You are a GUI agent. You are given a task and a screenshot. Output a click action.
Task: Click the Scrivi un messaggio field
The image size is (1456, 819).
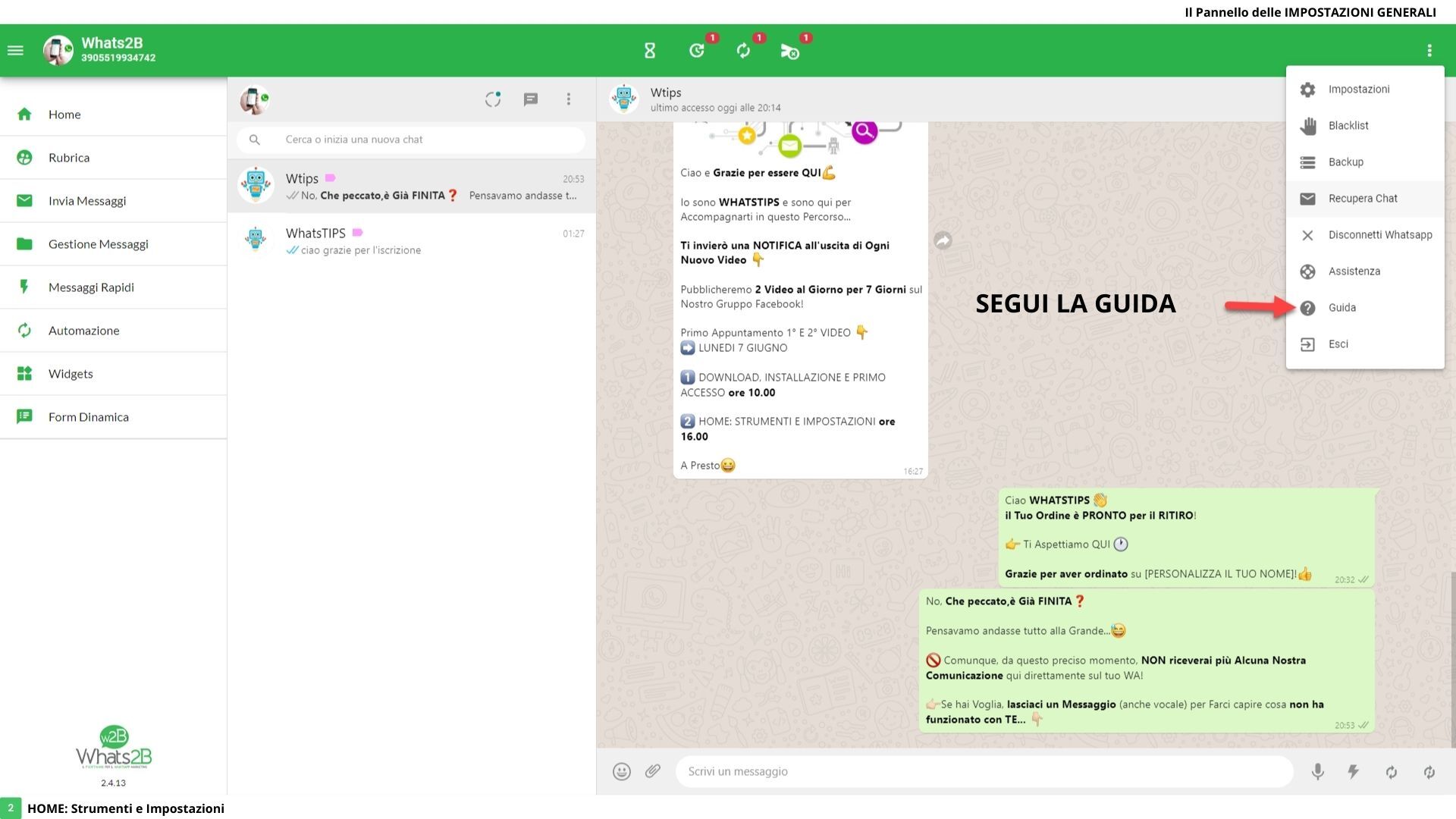pyautogui.click(x=984, y=772)
